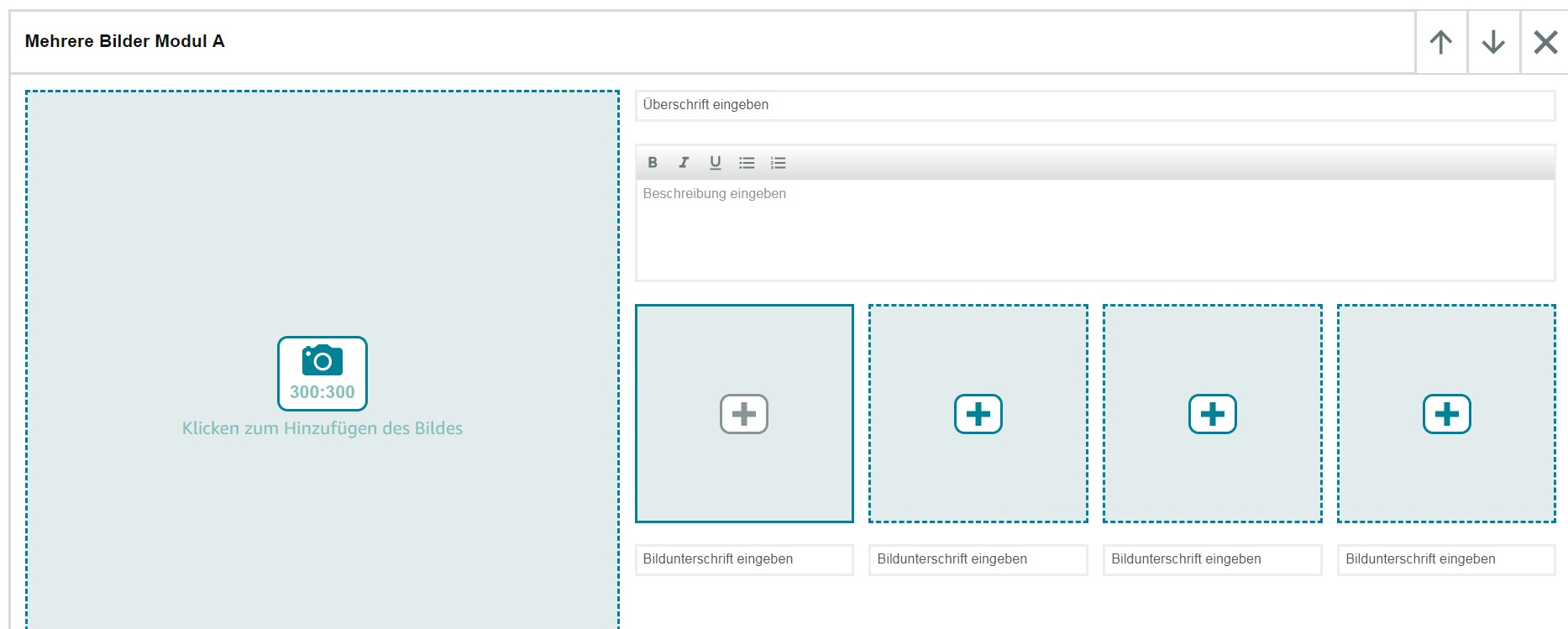
Task: Remove the Mehrere Bilder Modul A
Action: click(1545, 42)
